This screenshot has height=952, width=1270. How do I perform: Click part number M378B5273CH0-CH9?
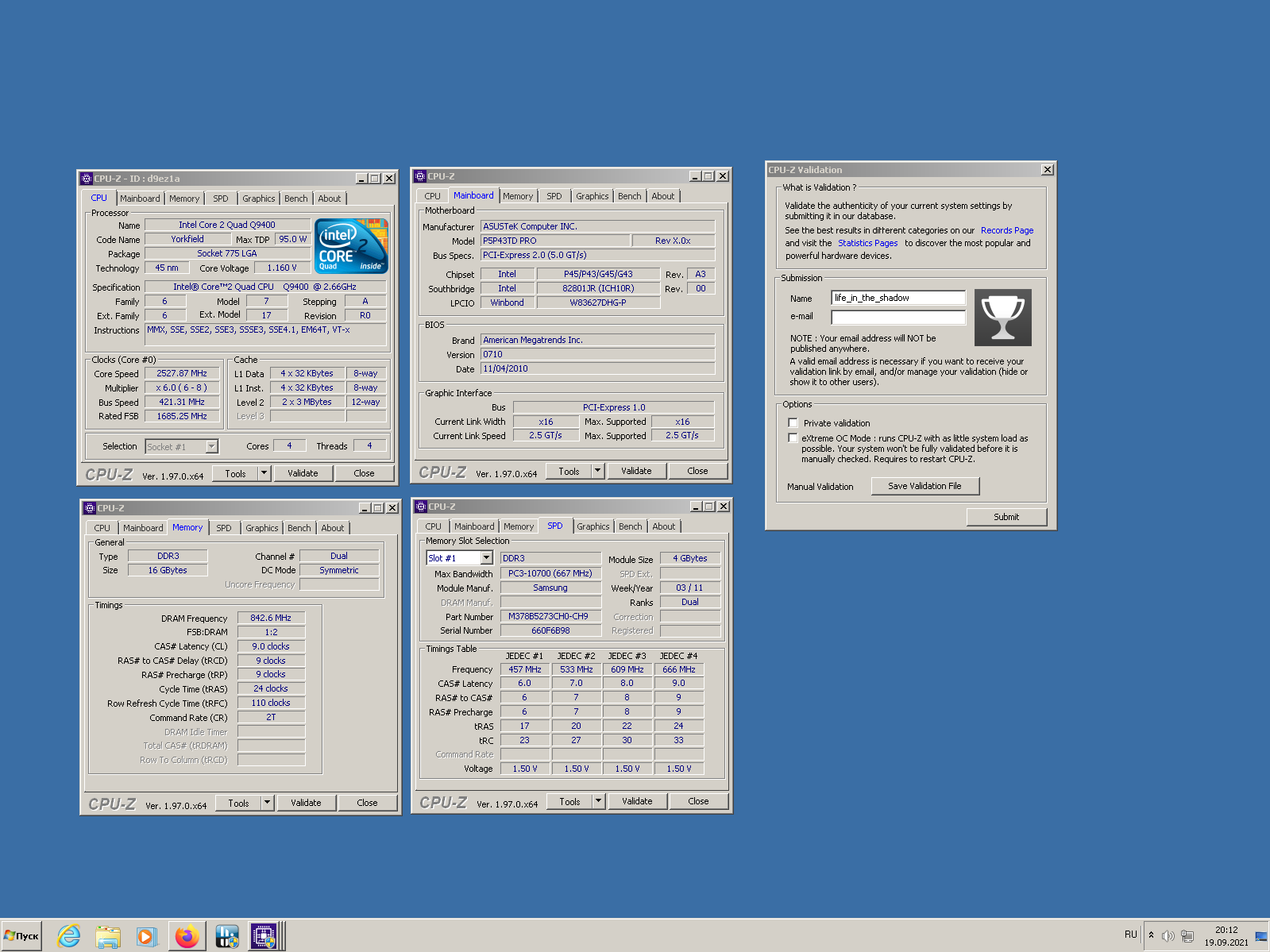click(x=549, y=616)
